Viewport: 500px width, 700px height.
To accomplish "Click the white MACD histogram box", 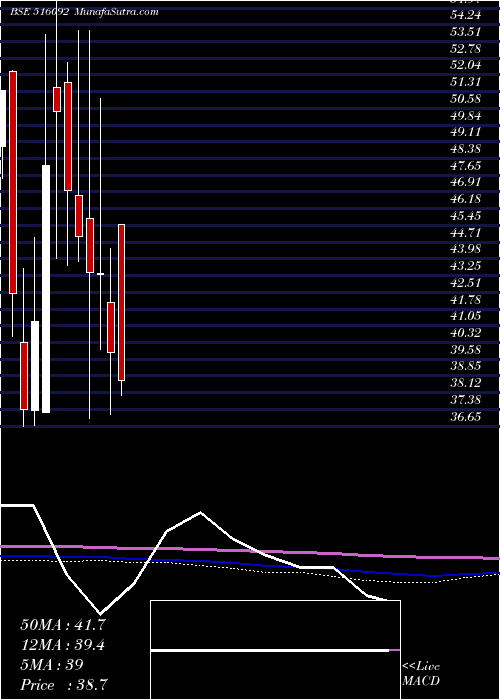I will tap(275, 650).
